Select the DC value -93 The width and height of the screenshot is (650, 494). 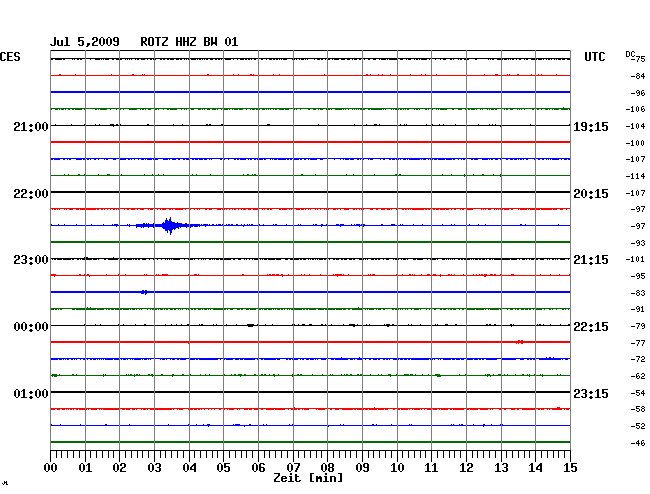tap(638, 243)
